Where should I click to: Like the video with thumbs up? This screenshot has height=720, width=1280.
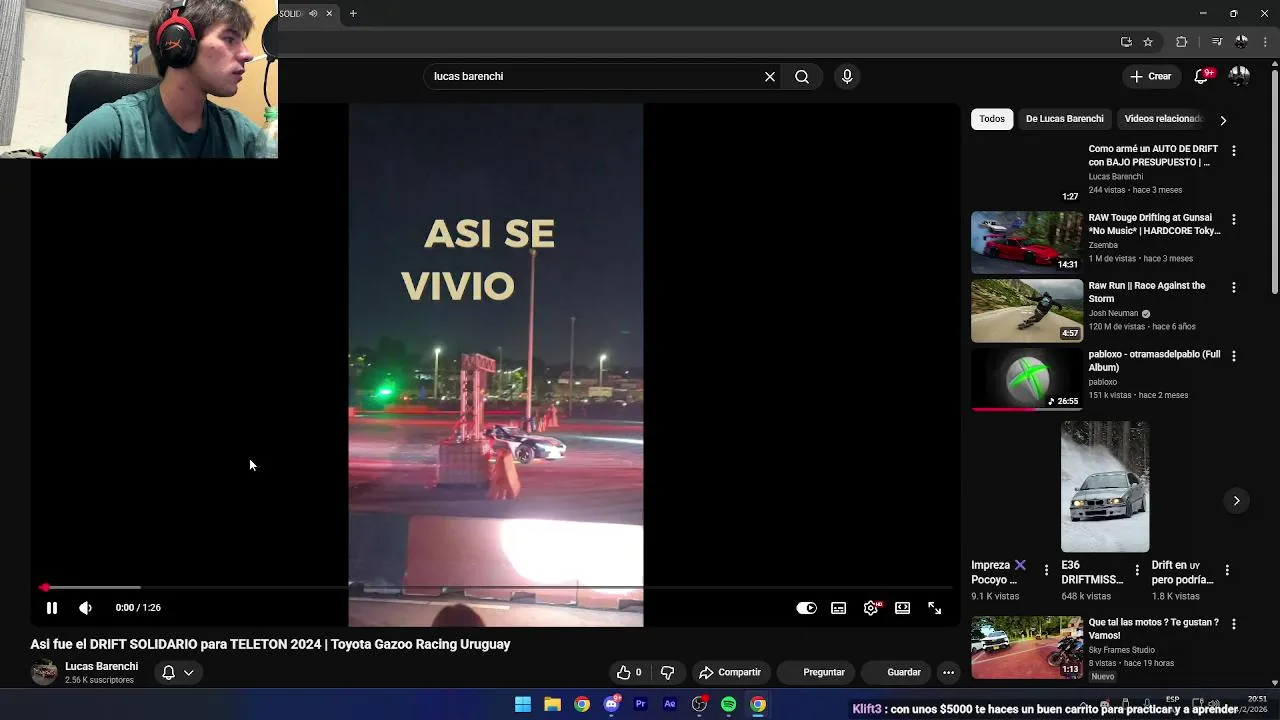click(629, 673)
